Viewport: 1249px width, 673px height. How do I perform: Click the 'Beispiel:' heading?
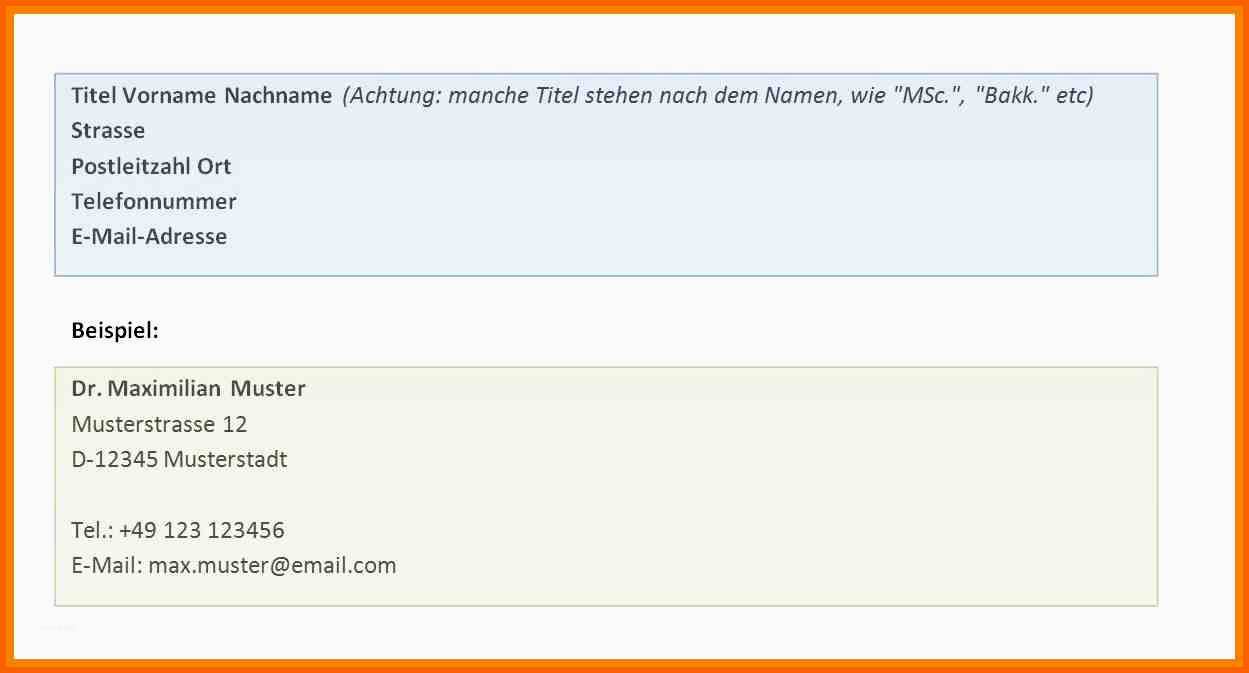click(115, 330)
